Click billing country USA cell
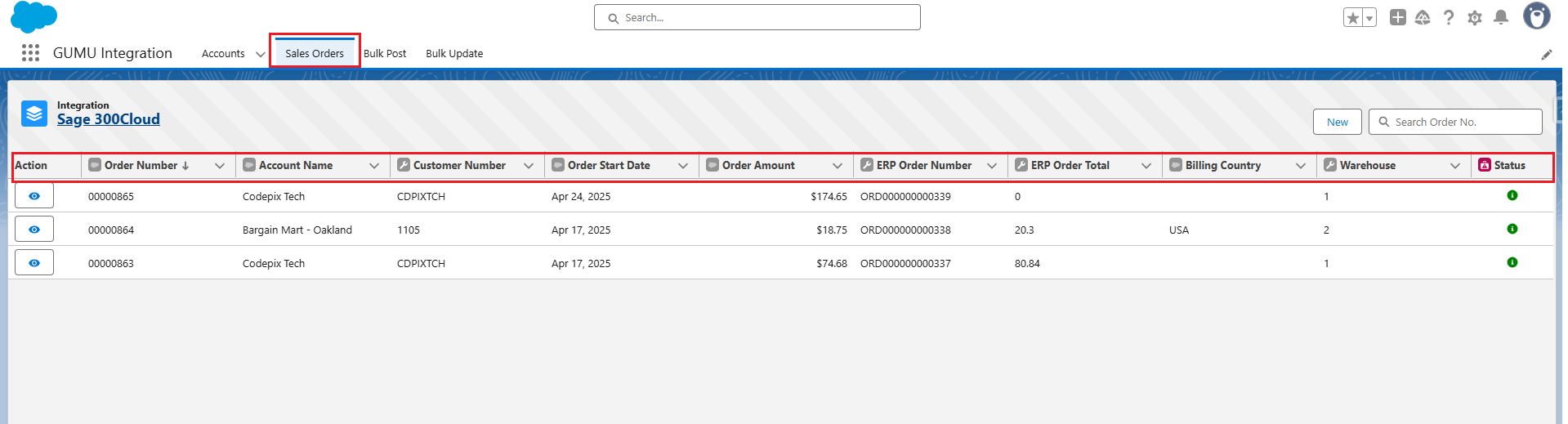 pos(1179,230)
